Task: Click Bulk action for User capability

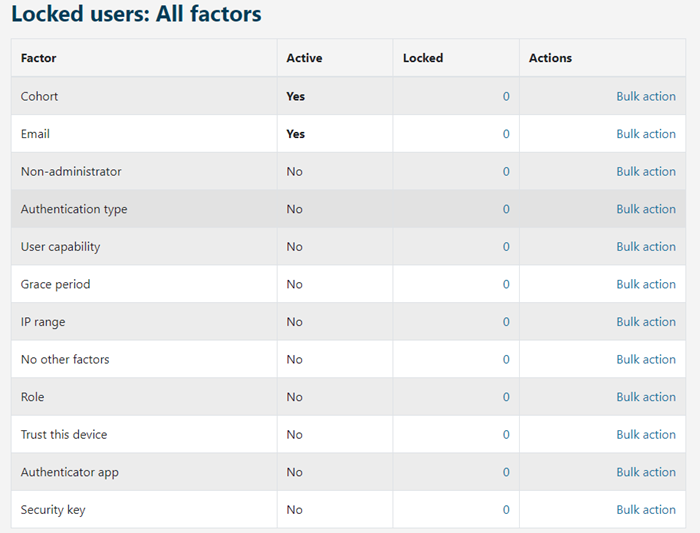Action: (645, 247)
